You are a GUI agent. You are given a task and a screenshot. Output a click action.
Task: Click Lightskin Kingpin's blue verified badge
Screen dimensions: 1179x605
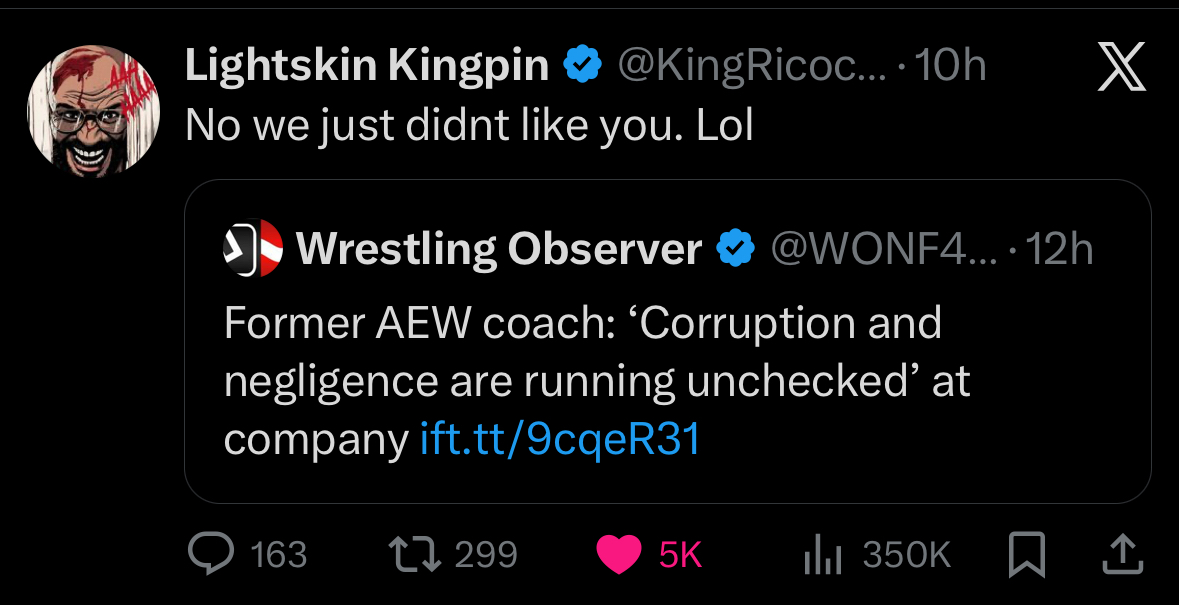coord(583,67)
